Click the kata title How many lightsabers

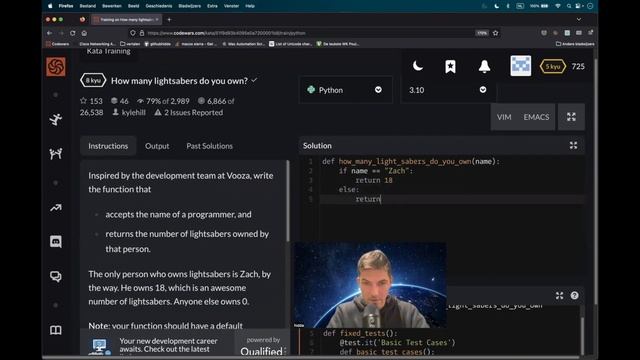click(x=179, y=81)
